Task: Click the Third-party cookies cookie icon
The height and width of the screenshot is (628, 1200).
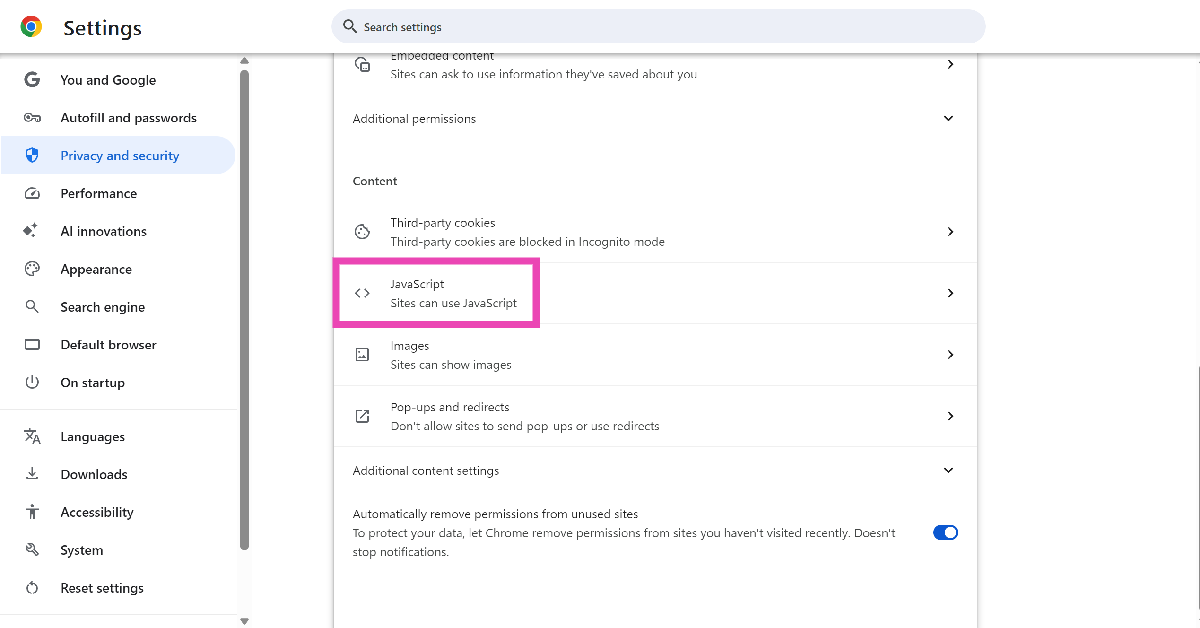Action: (x=362, y=232)
